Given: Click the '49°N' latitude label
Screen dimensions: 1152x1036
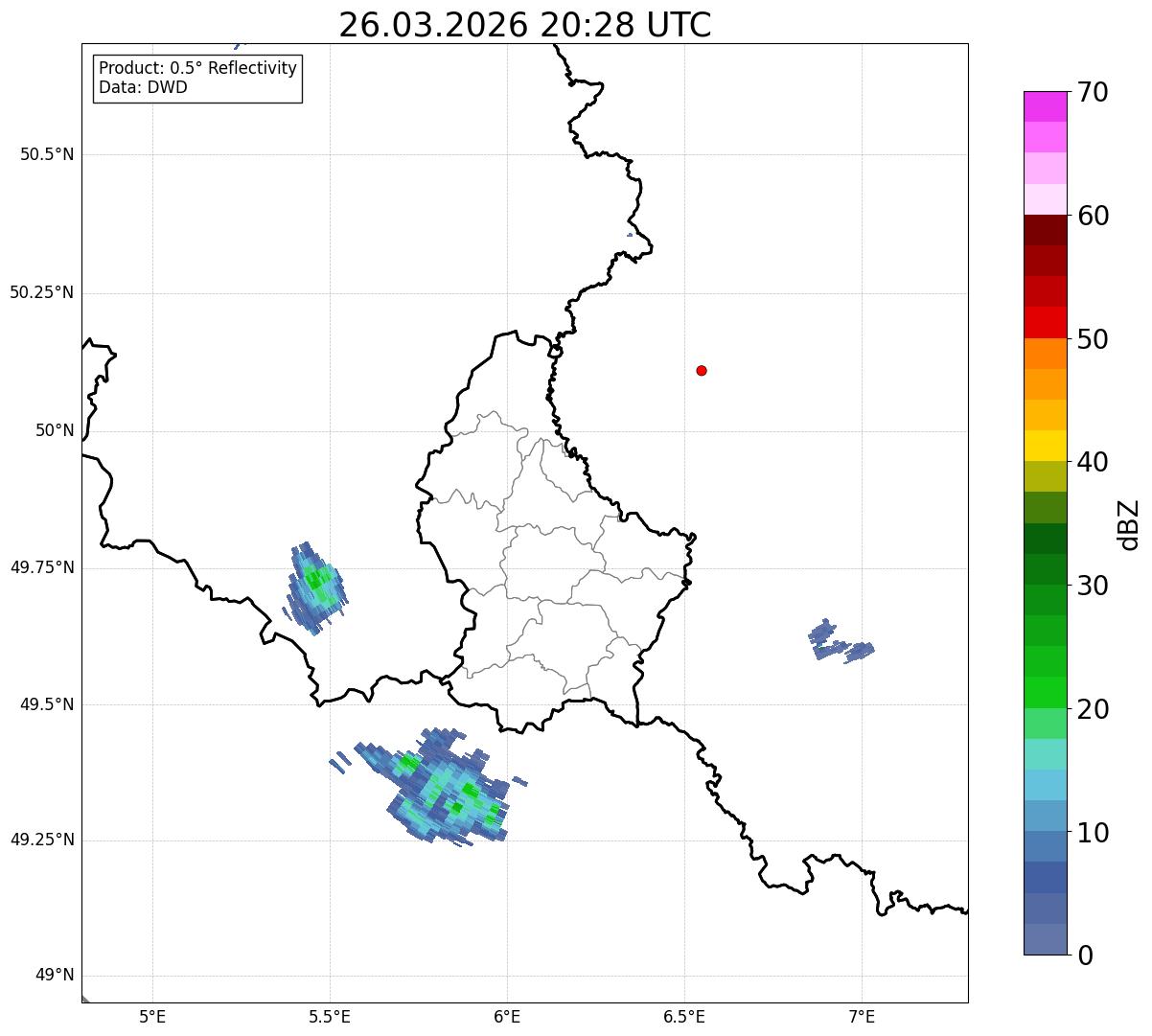Looking at the screenshot, I should pyautogui.click(x=55, y=976).
